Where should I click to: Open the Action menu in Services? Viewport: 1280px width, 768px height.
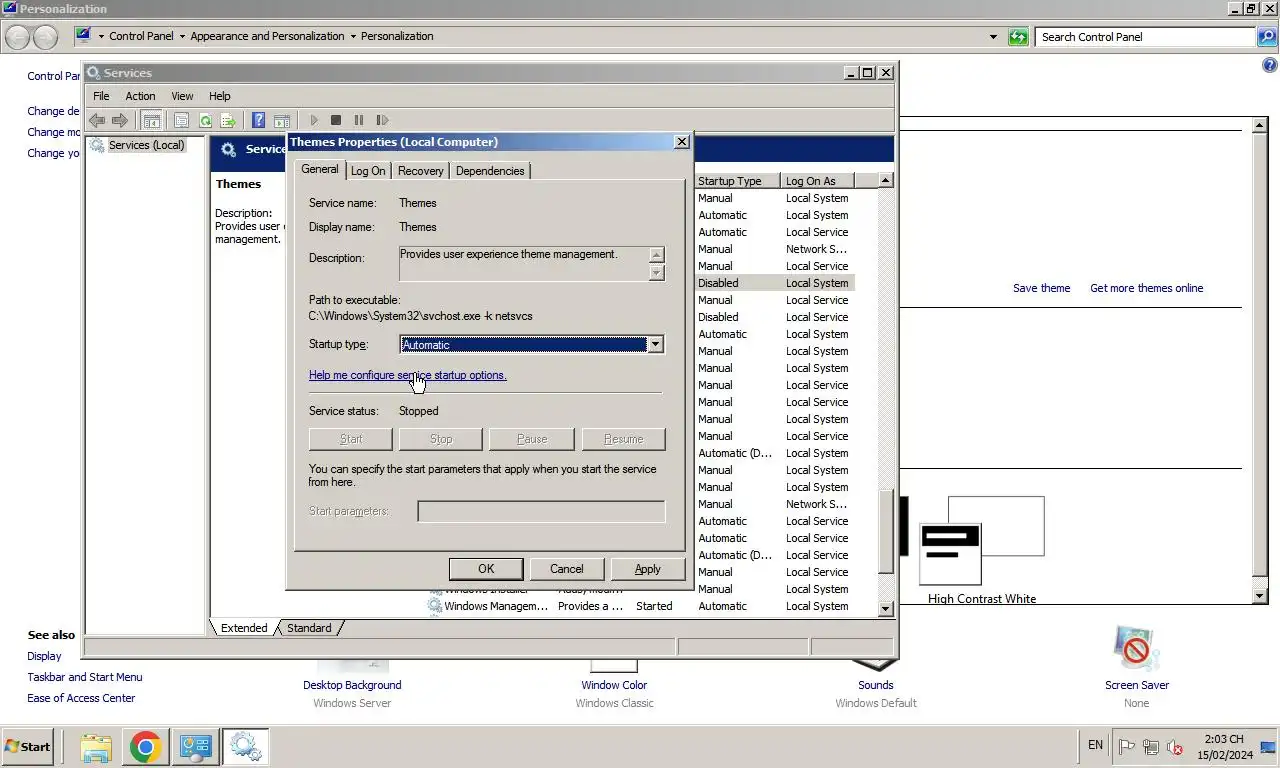(x=140, y=96)
